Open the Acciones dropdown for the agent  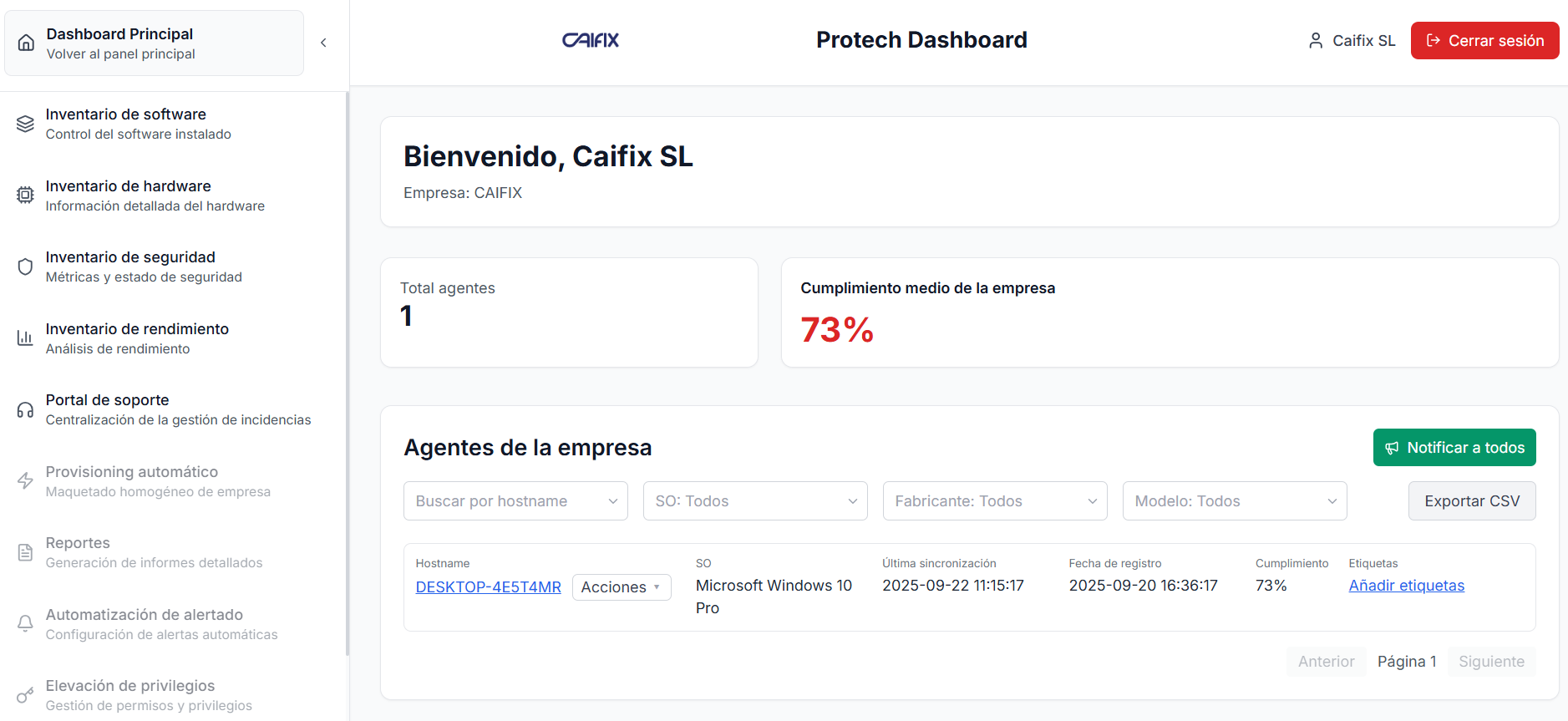(621, 587)
